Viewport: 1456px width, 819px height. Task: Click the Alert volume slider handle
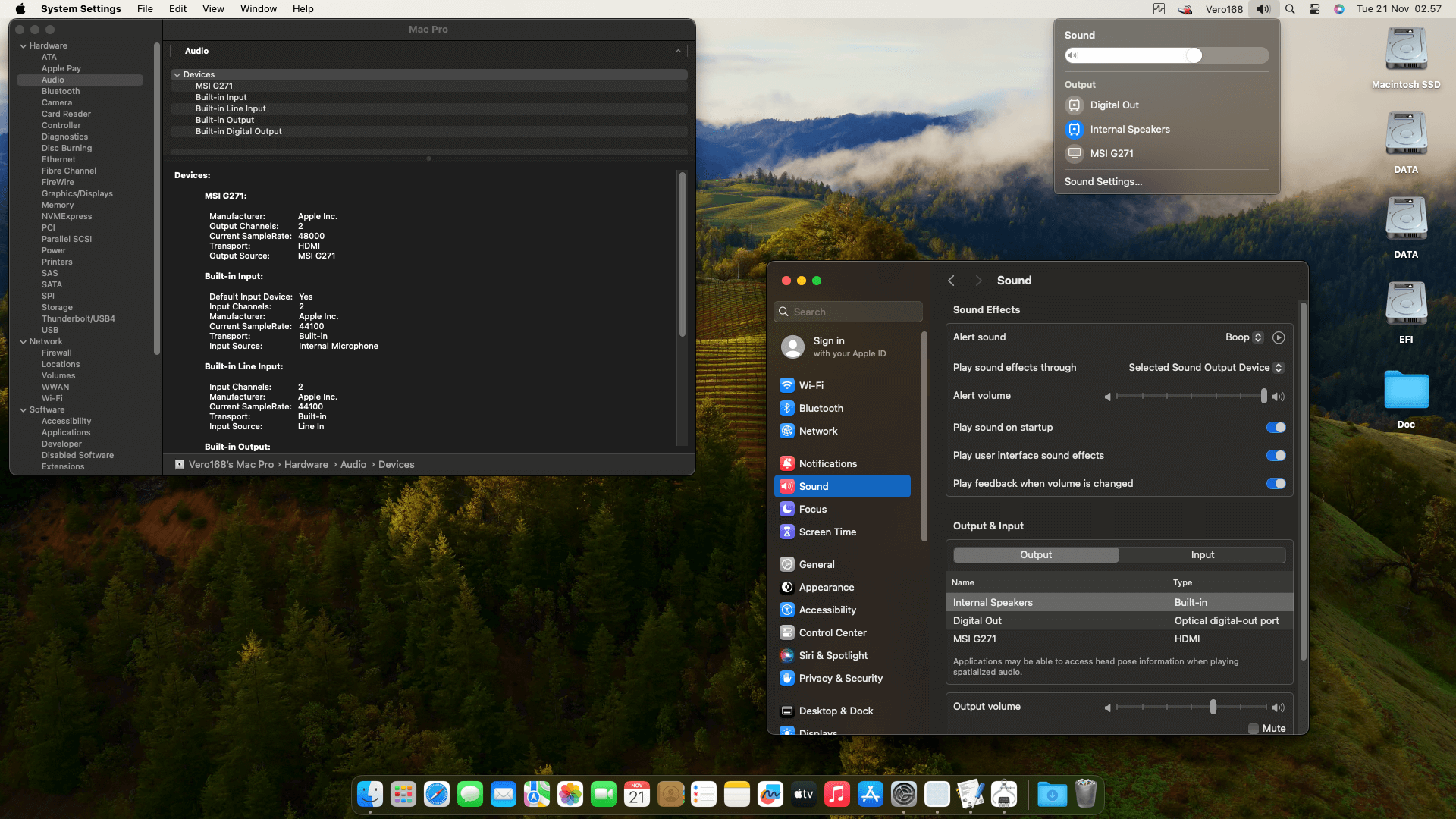(x=1263, y=396)
